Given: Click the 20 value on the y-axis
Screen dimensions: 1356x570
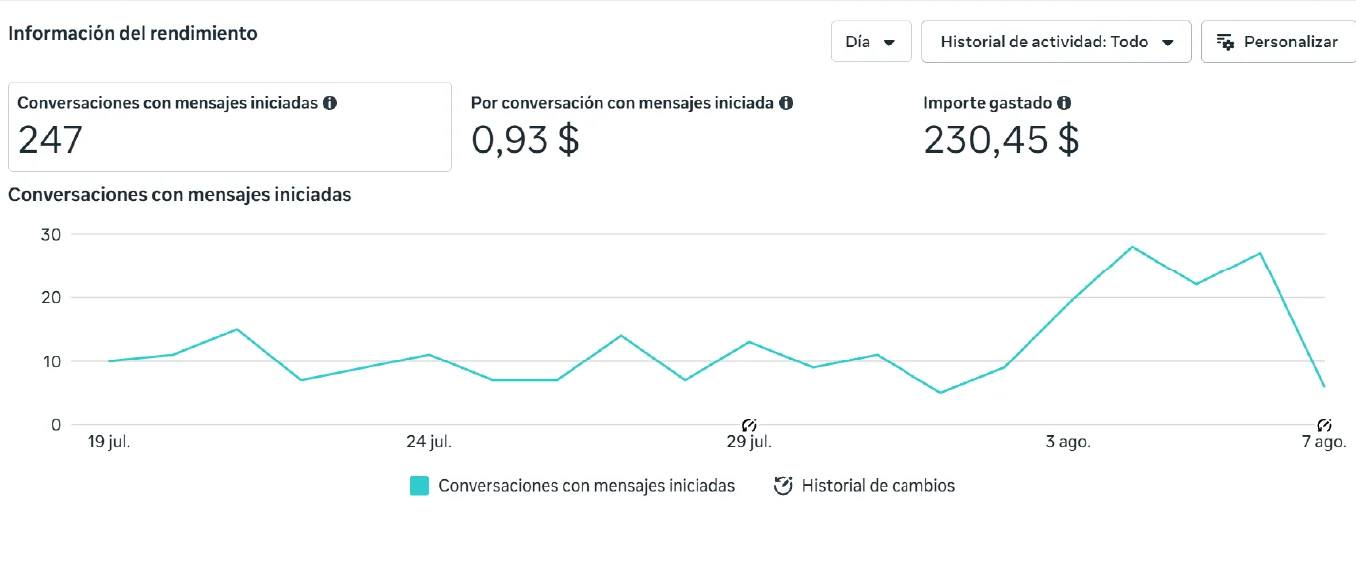Looking at the screenshot, I should (50, 297).
